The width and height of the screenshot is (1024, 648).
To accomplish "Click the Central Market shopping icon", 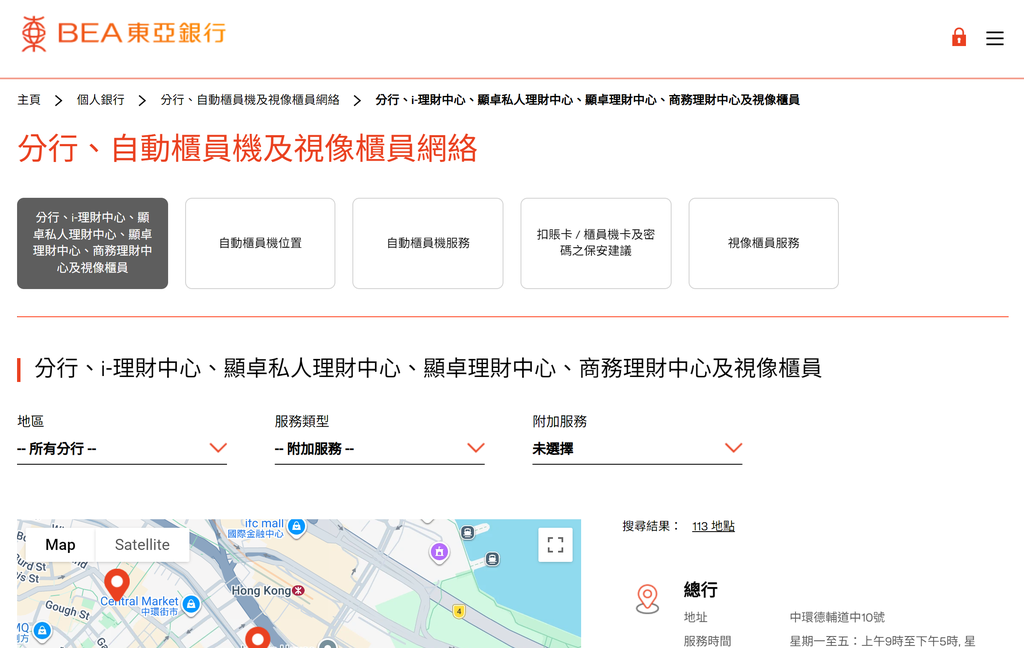I will click(x=191, y=604).
